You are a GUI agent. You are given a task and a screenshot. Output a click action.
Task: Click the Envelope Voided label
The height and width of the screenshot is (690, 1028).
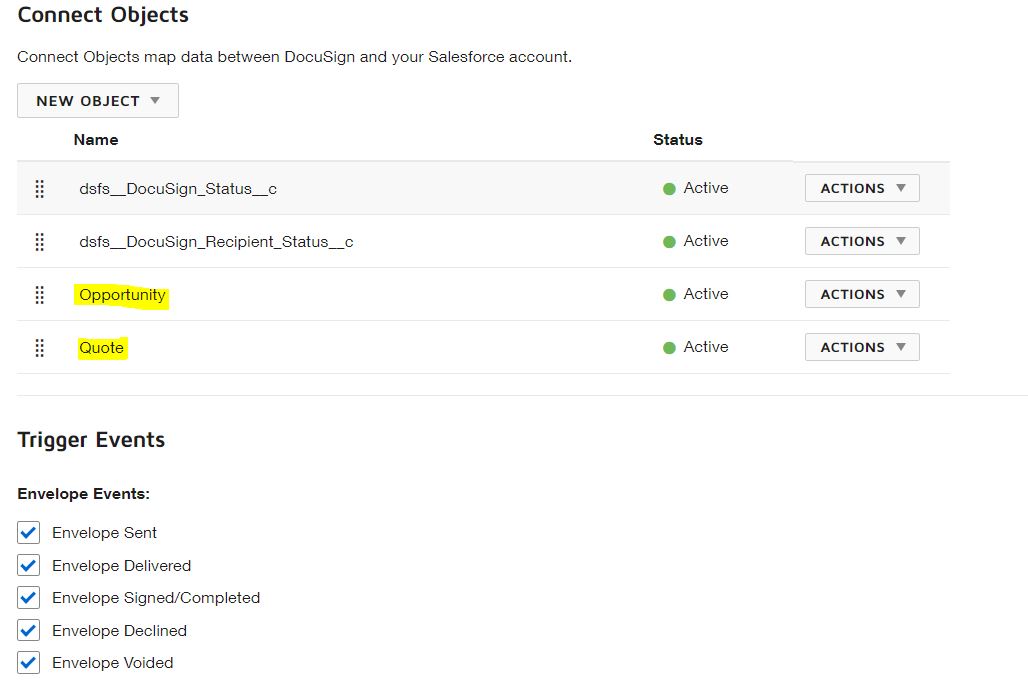113,662
